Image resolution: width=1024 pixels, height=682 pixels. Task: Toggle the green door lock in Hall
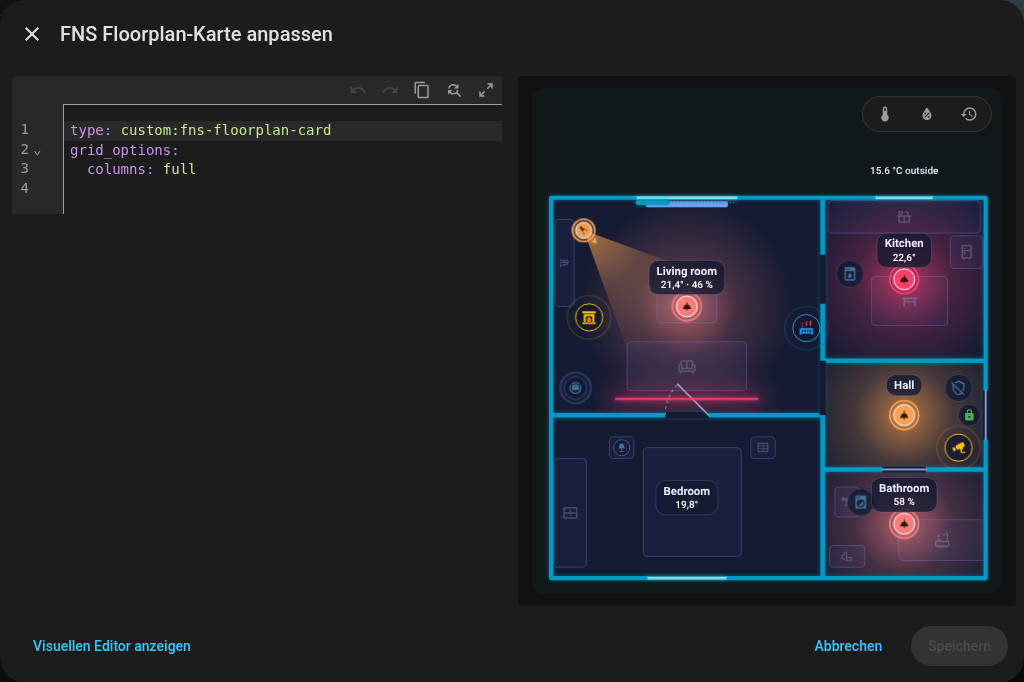(969, 415)
